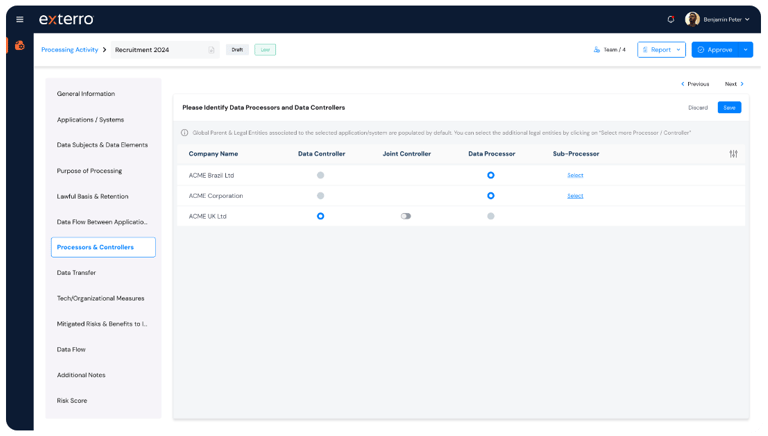Screen dimensions: 768x436
Task: Click the edit icon in the Recruitment 2024 field
Action: [212, 49]
